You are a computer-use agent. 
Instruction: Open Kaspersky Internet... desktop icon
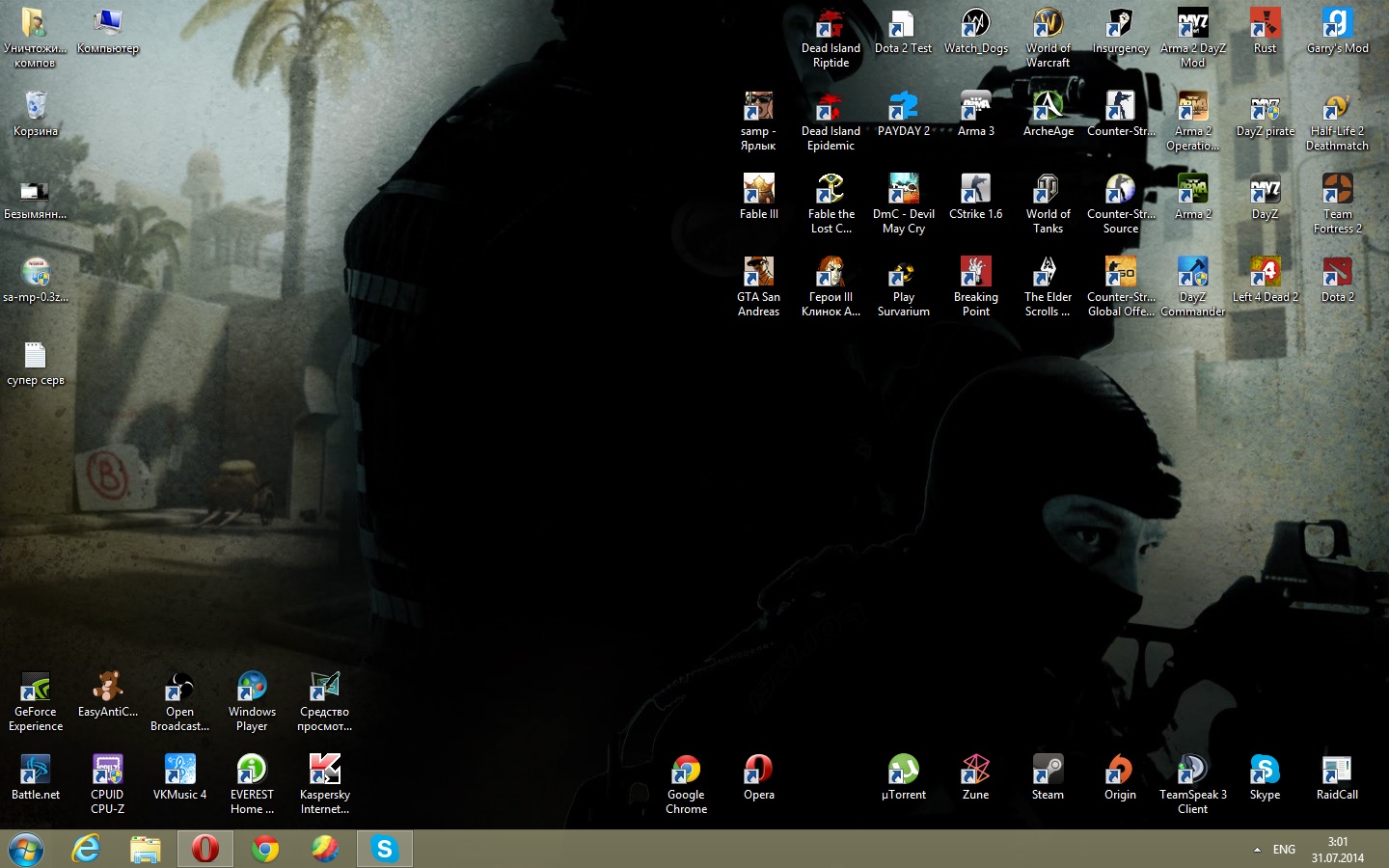324,785
